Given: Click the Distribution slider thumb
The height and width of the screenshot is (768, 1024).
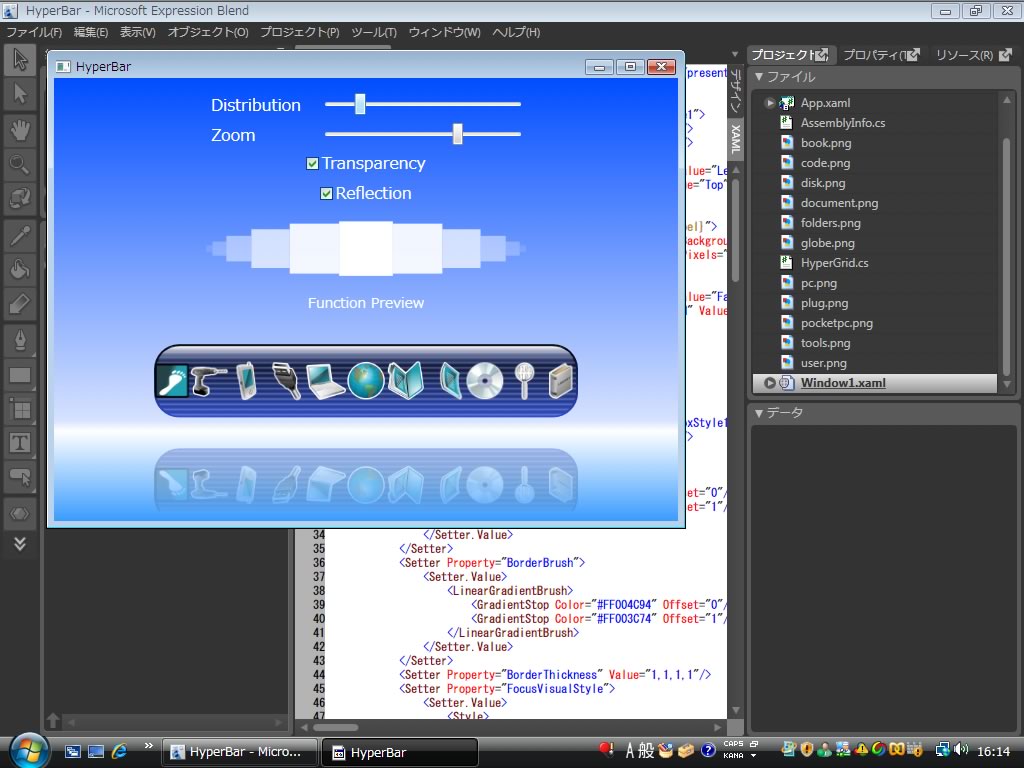Looking at the screenshot, I should pyautogui.click(x=360, y=104).
